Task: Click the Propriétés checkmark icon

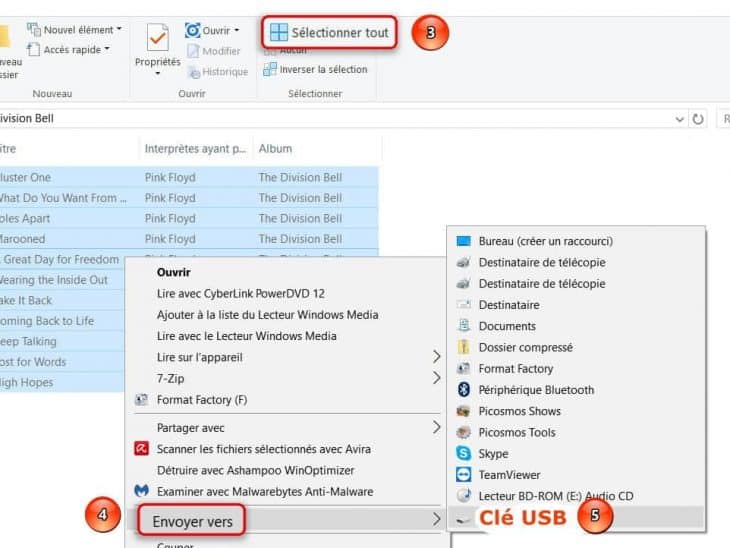Action: [x=157, y=38]
